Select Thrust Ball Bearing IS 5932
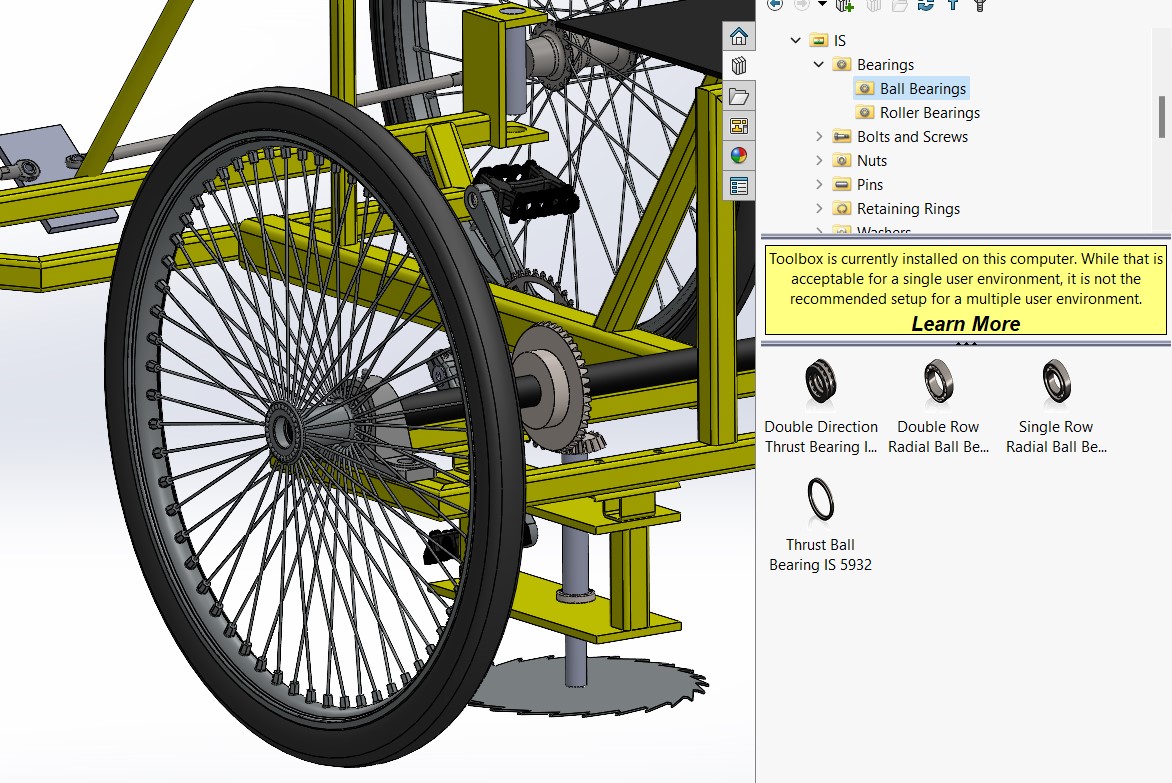 pyautogui.click(x=821, y=524)
